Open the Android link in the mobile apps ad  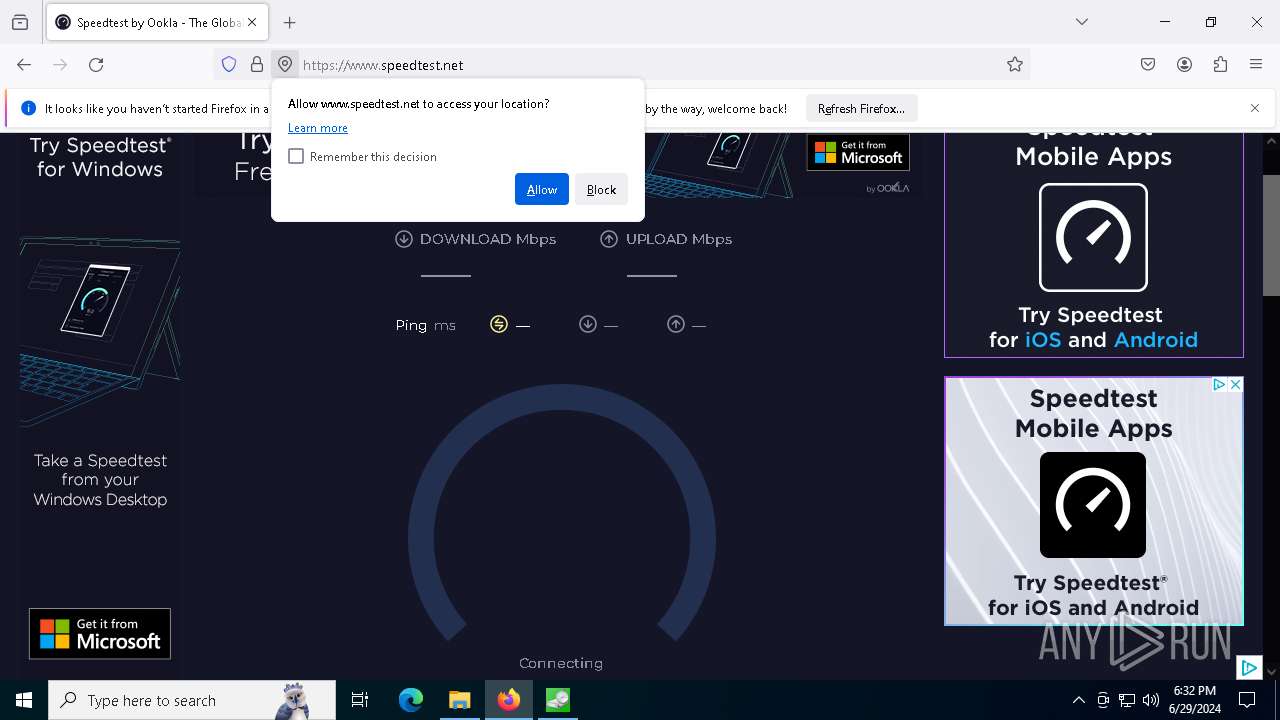point(1155,340)
